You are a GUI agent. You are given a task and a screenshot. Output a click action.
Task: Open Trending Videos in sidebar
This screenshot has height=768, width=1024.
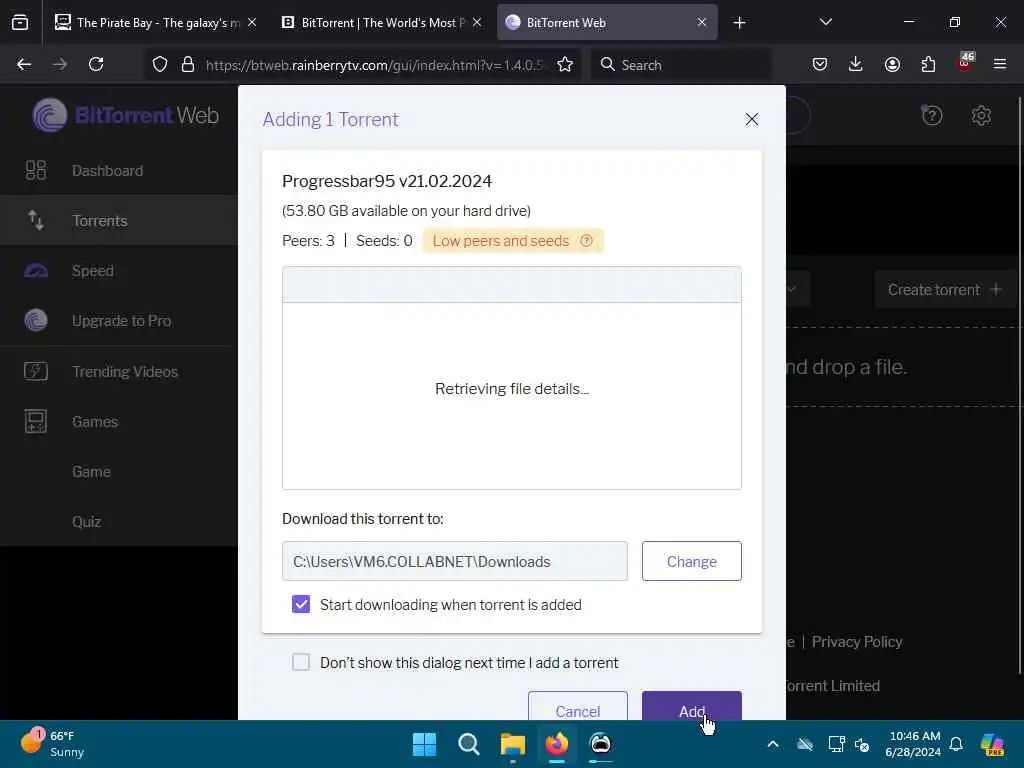pyautogui.click(x=125, y=372)
